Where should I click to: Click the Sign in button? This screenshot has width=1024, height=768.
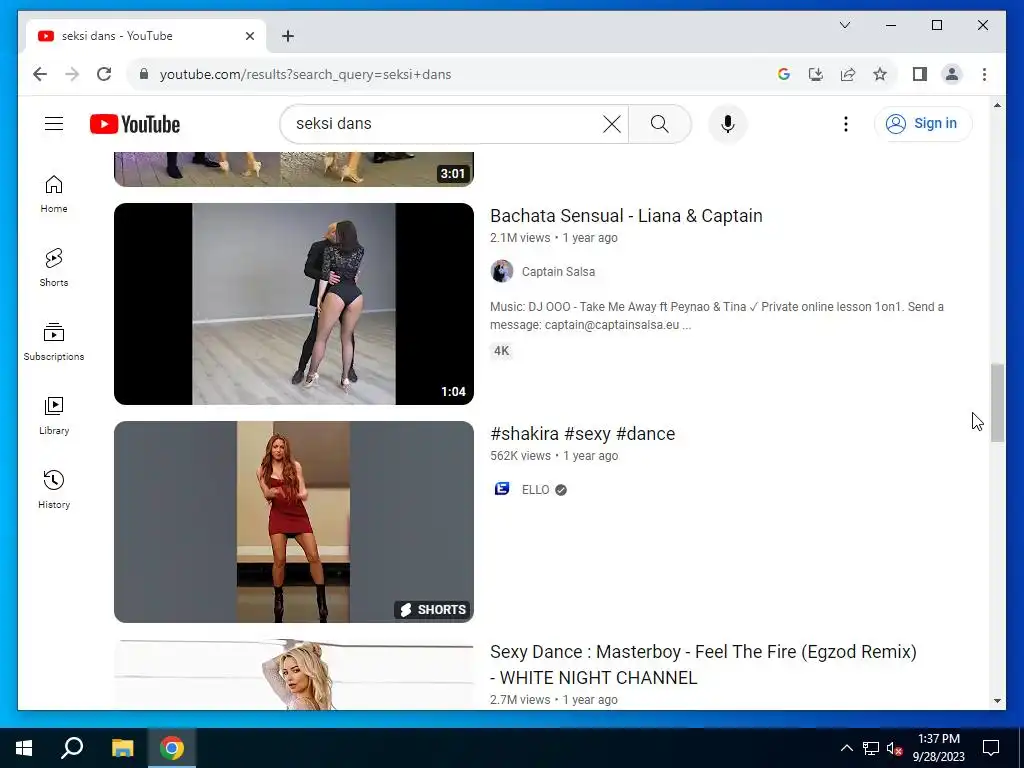click(922, 123)
